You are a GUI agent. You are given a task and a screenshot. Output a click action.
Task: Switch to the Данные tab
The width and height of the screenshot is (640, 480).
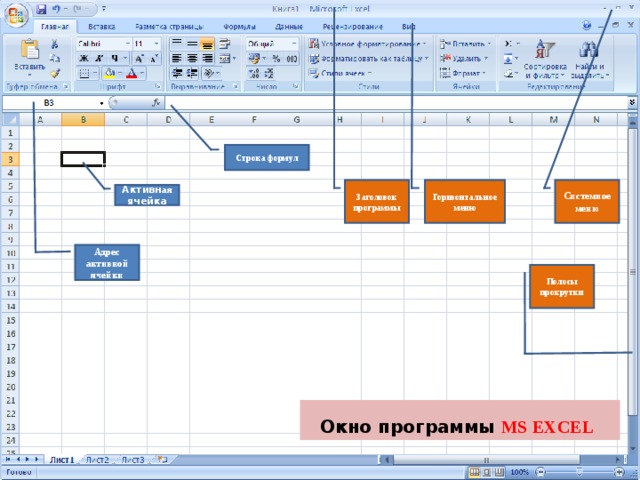tap(289, 27)
